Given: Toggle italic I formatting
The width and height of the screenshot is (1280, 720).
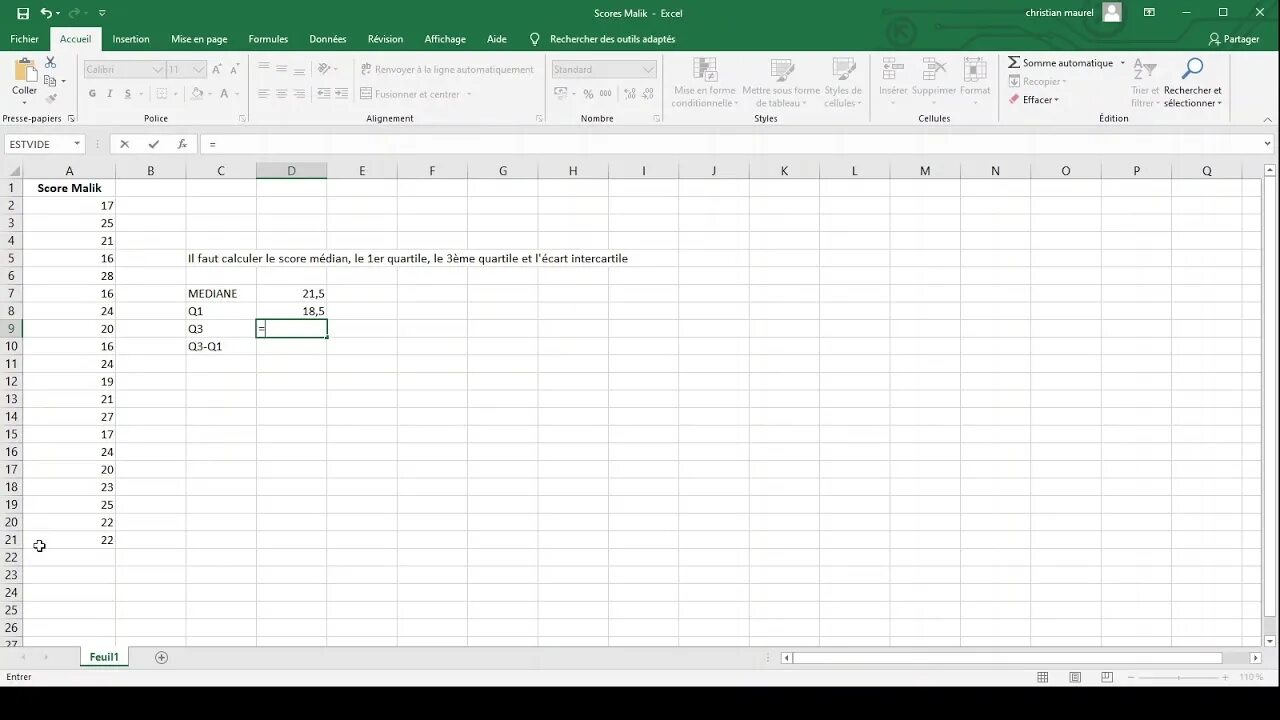Looking at the screenshot, I should (110, 94).
